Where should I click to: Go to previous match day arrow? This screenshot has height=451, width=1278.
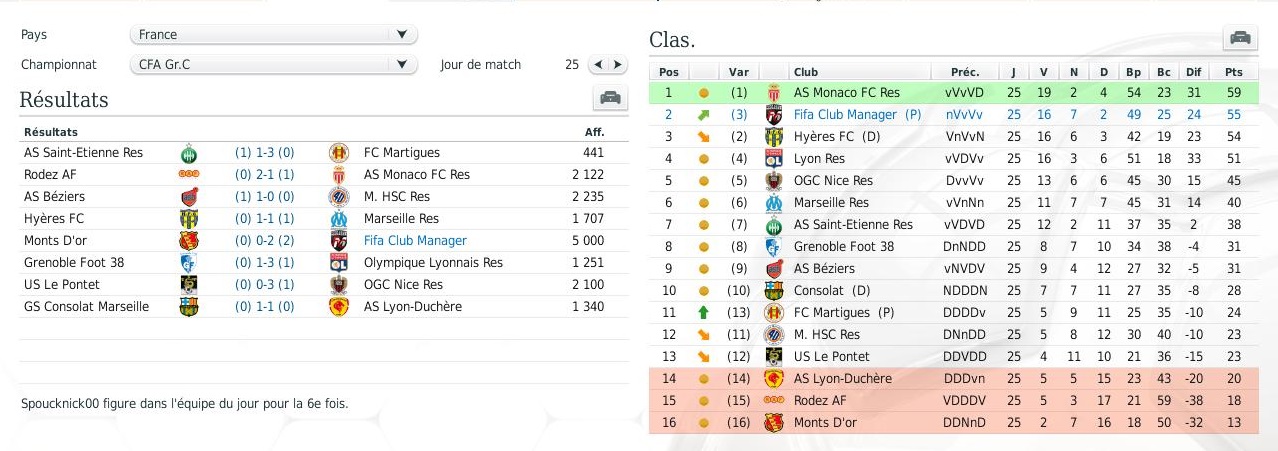click(x=598, y=64)
